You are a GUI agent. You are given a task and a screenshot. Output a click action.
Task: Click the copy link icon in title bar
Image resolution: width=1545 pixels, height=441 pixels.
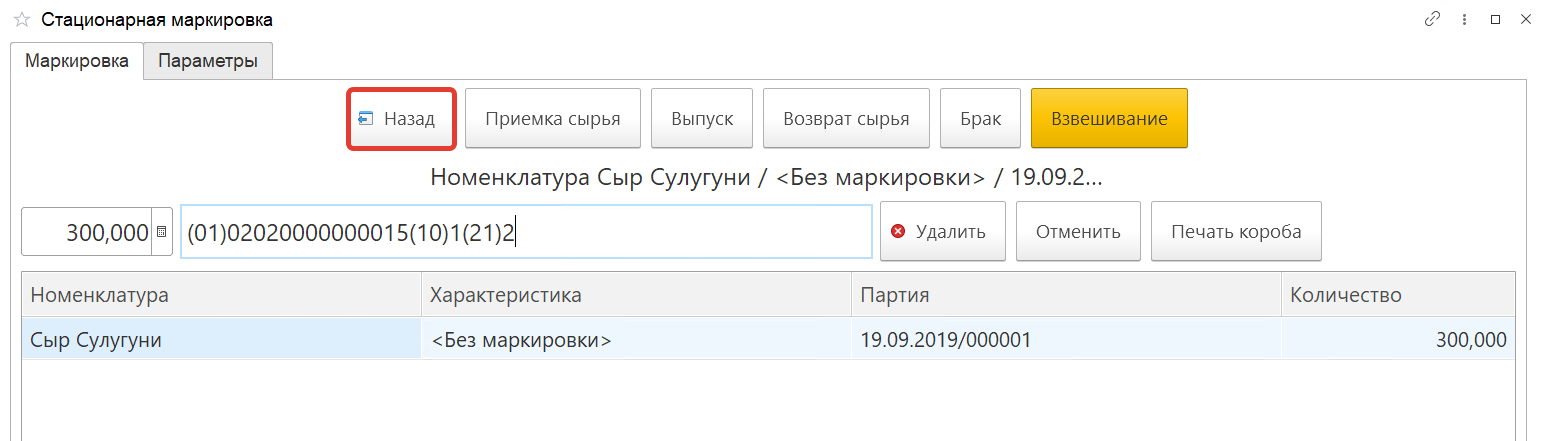point(1433,19)
